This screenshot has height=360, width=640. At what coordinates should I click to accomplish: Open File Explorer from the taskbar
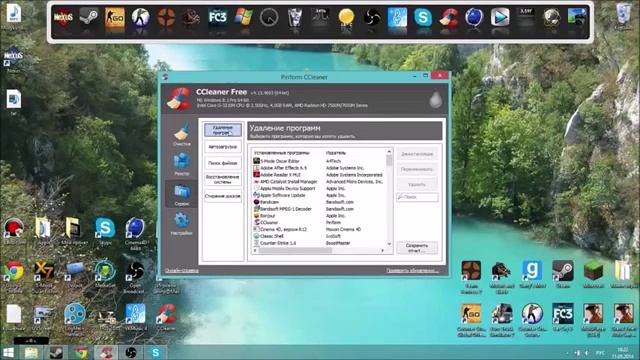[31, 353]
